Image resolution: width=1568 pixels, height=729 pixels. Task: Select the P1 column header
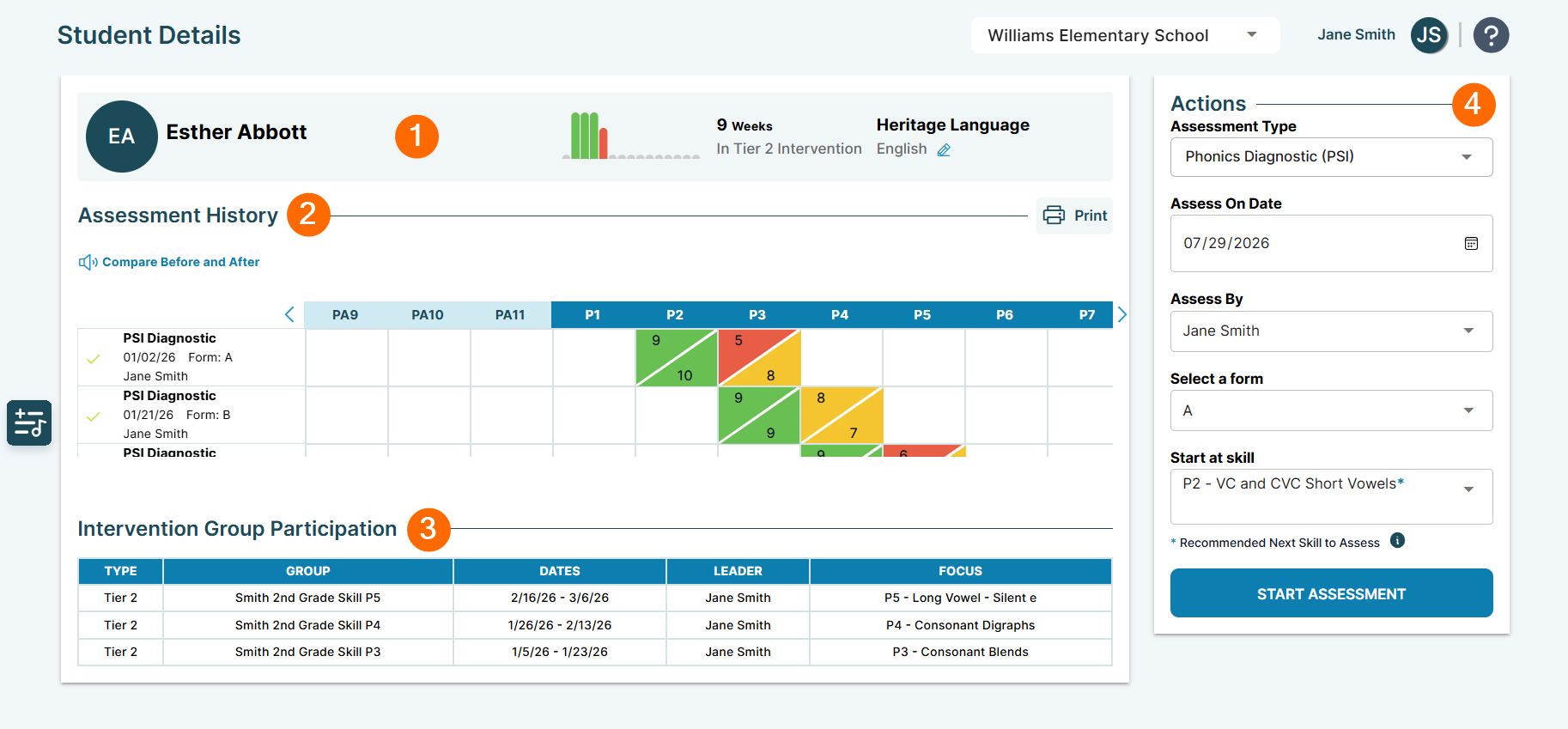point(593,315)
